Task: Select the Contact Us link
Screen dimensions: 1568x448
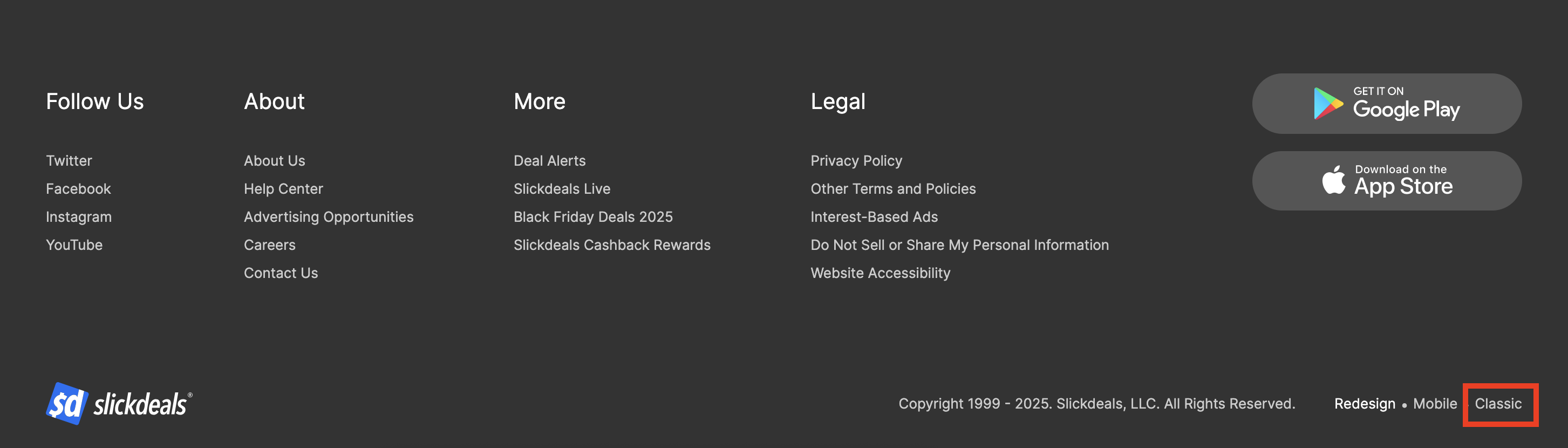Action: (x=281, y=273)
